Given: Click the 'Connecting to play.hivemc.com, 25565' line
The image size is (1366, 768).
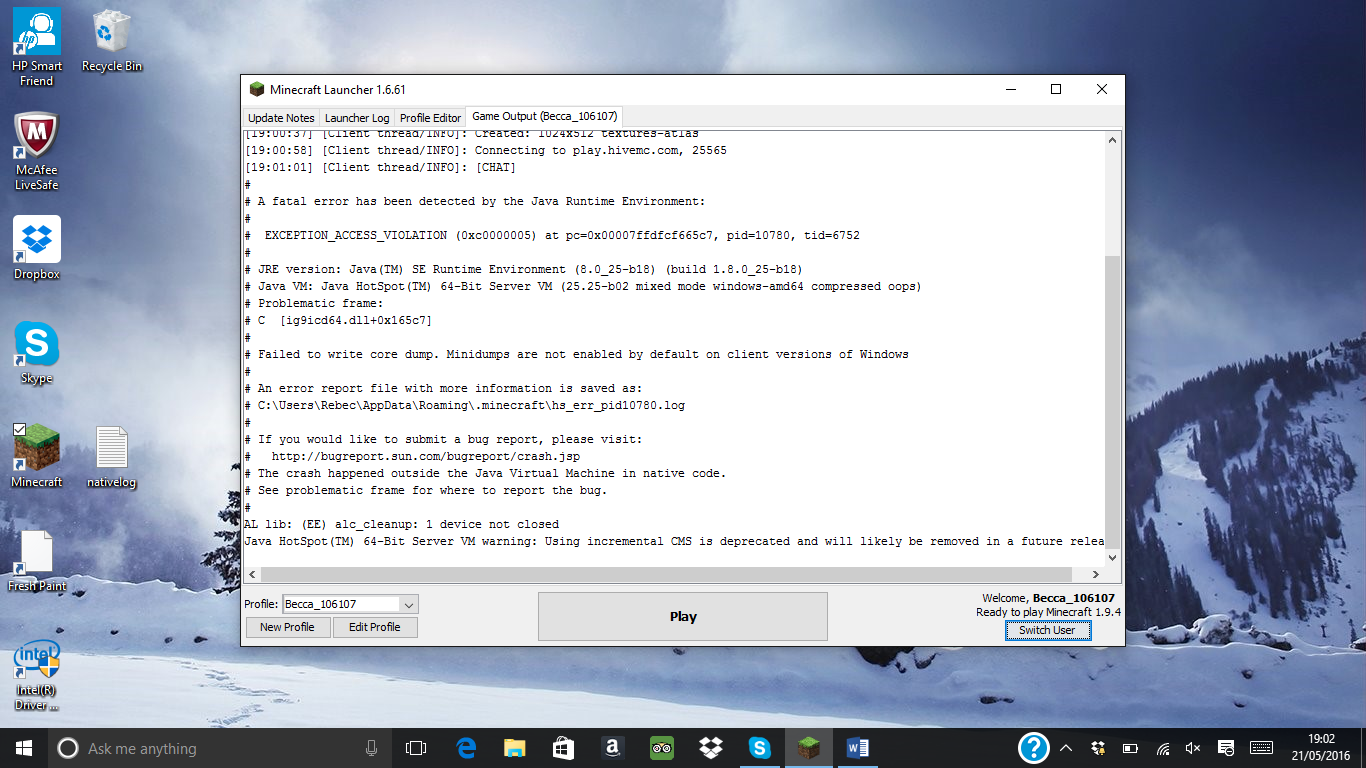Looking at the screenshot, I should [486, 150].
